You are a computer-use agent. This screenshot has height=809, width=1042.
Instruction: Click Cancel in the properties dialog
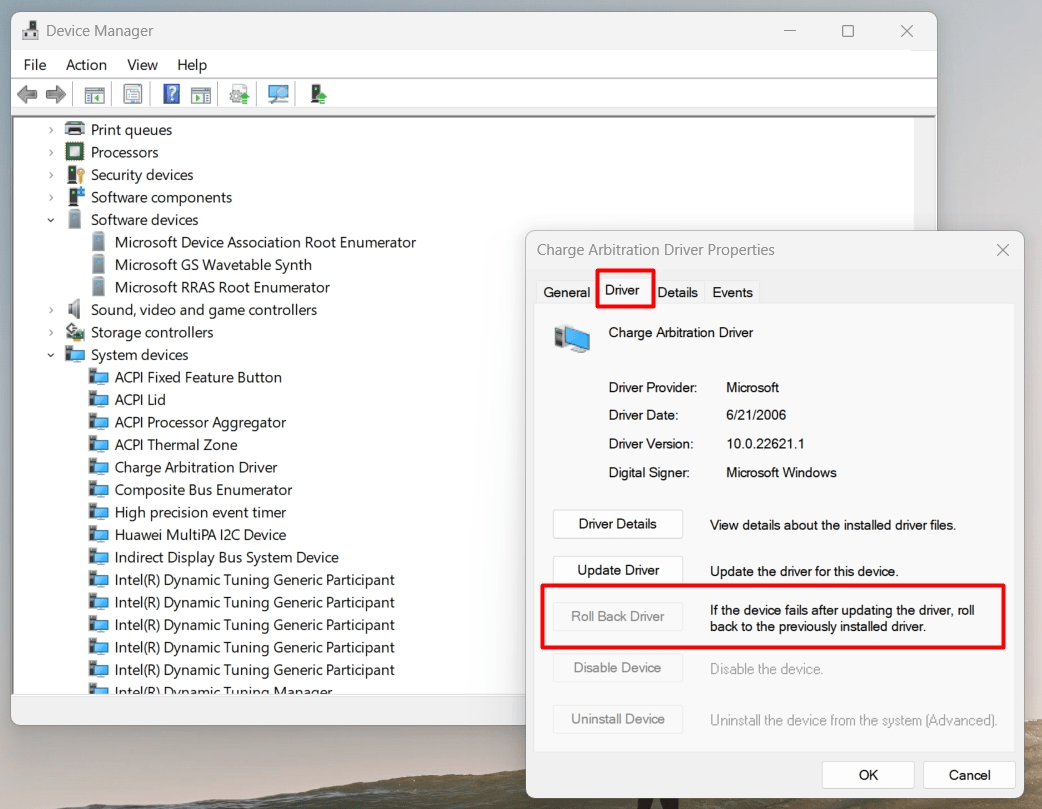968,775
